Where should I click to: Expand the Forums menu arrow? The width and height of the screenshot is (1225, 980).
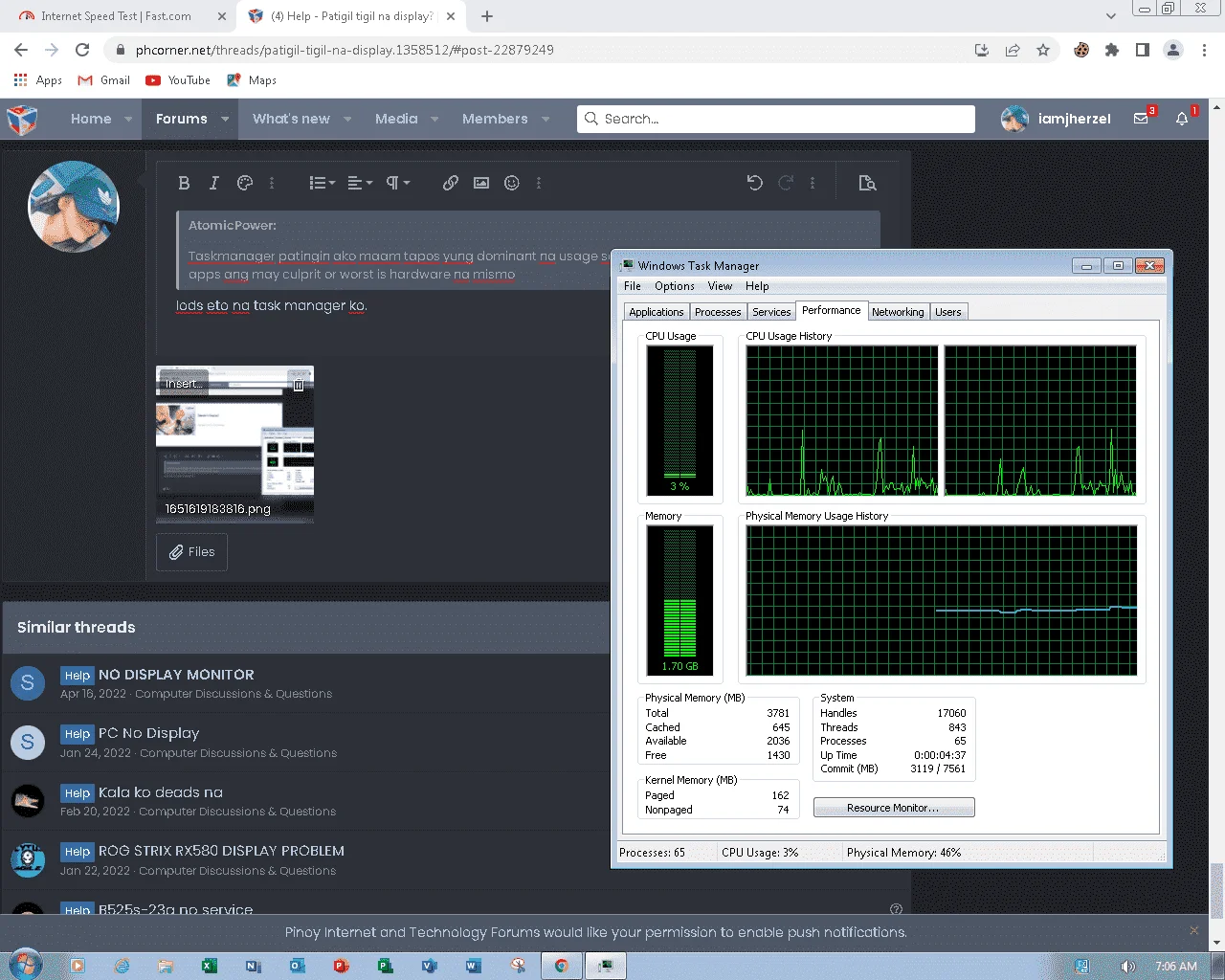(225, 119)
